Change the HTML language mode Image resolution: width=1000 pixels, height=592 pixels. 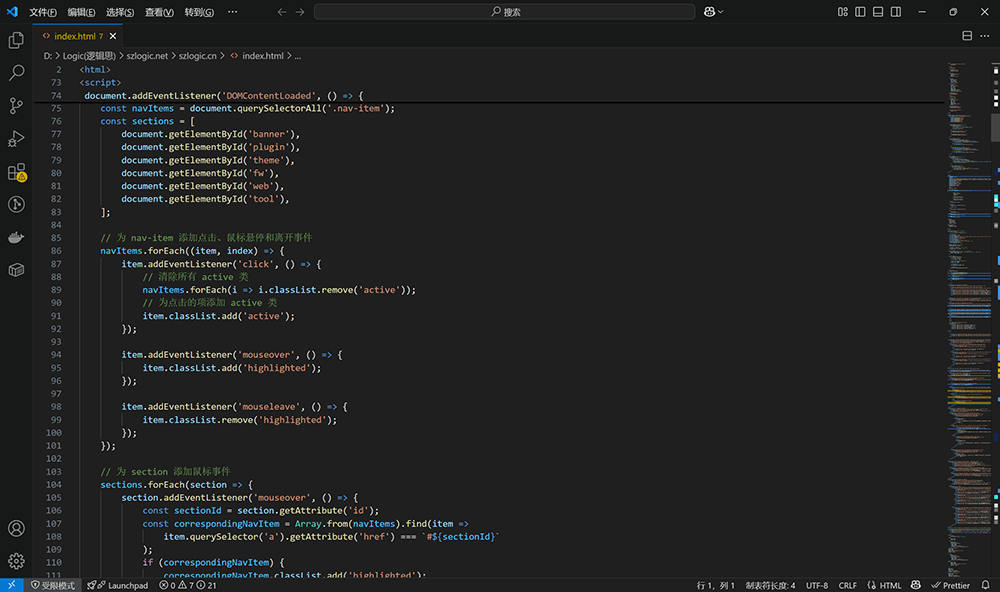(x=884, y=585)
